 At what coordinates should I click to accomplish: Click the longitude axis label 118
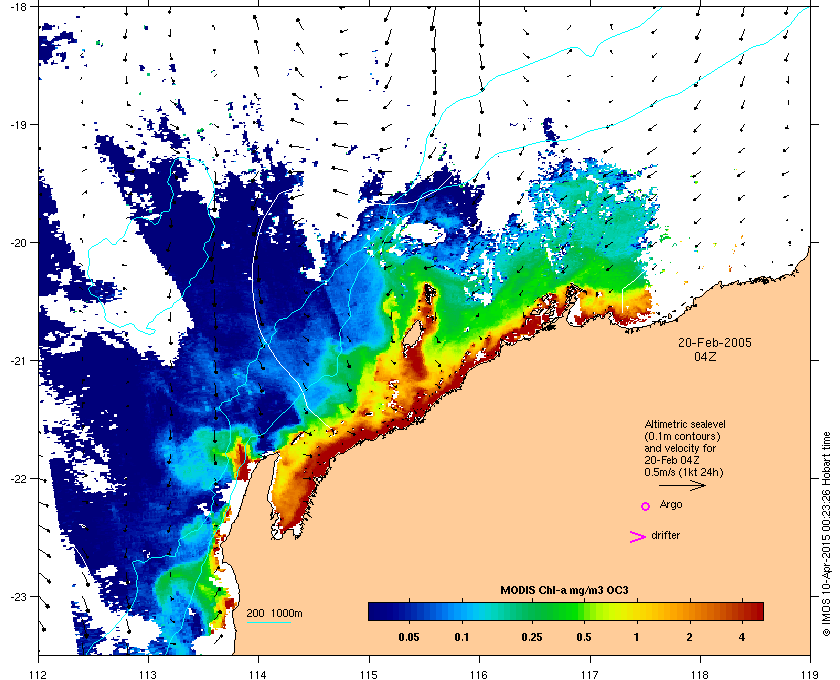click(700, 675)
